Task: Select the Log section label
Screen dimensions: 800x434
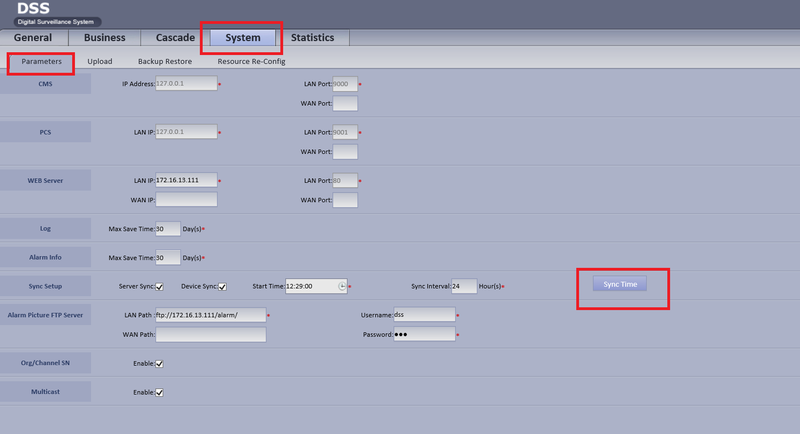Action: pyautogui.click(x=45, y=228)
